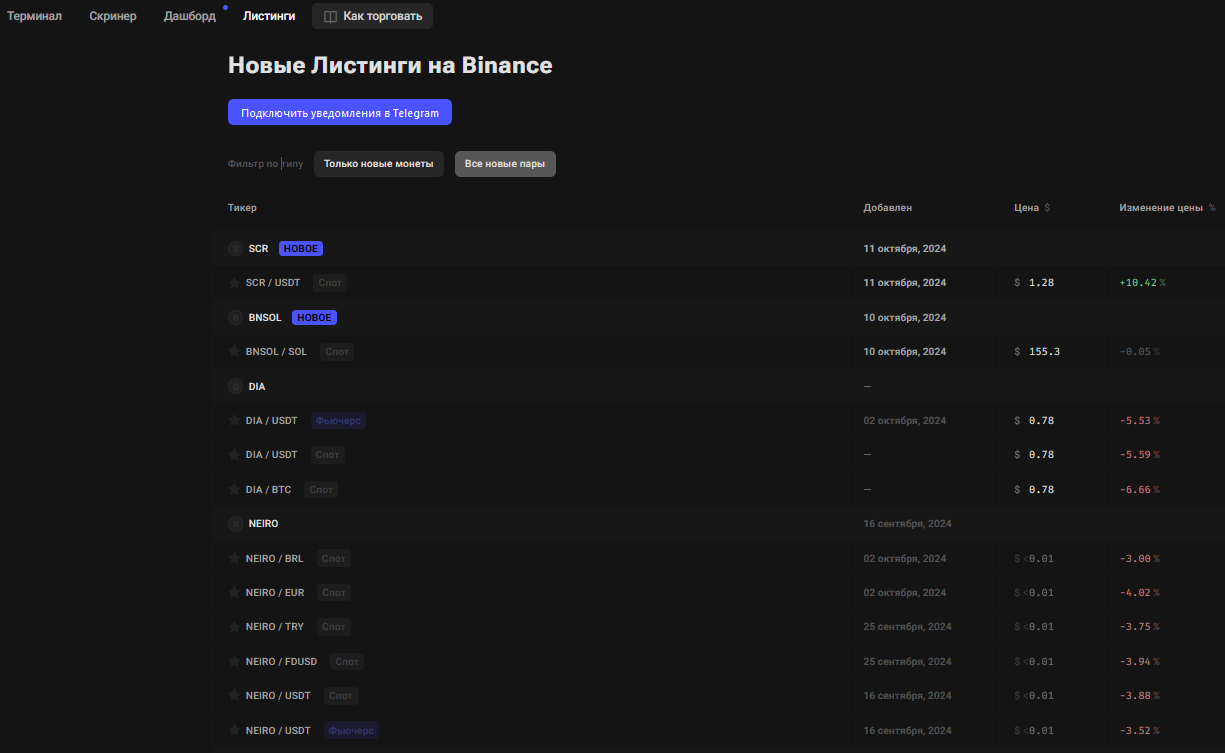1225x753 pixels.
Task: Star the SCR / USDT pair
Action: pos(235,283)
